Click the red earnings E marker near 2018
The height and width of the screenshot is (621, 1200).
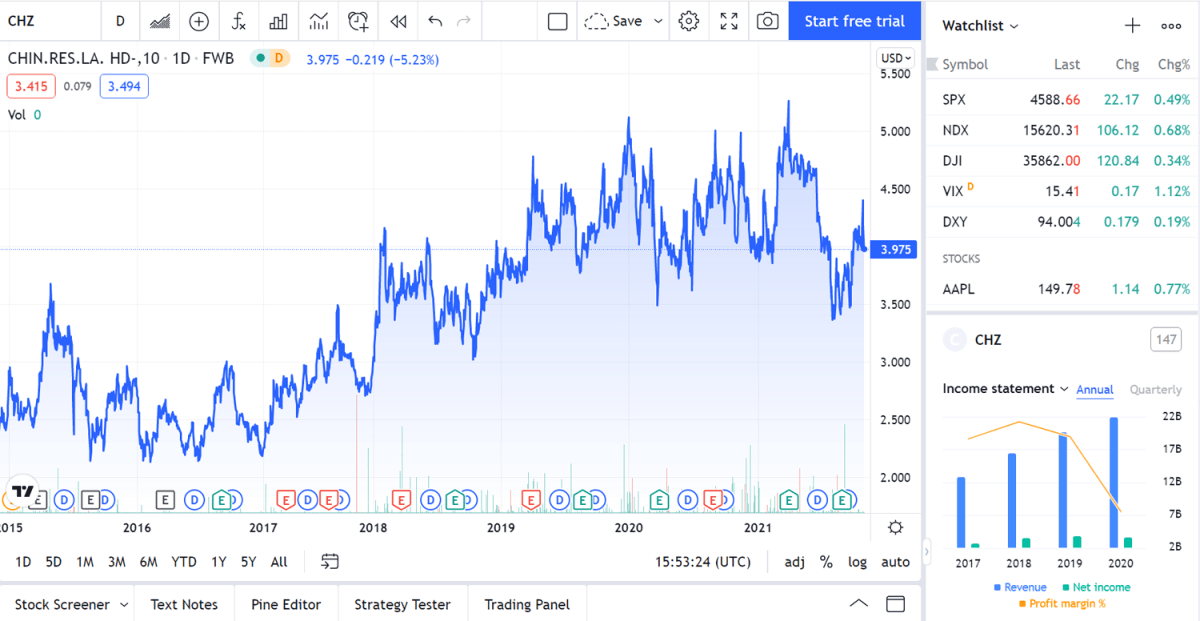(402, 498)
